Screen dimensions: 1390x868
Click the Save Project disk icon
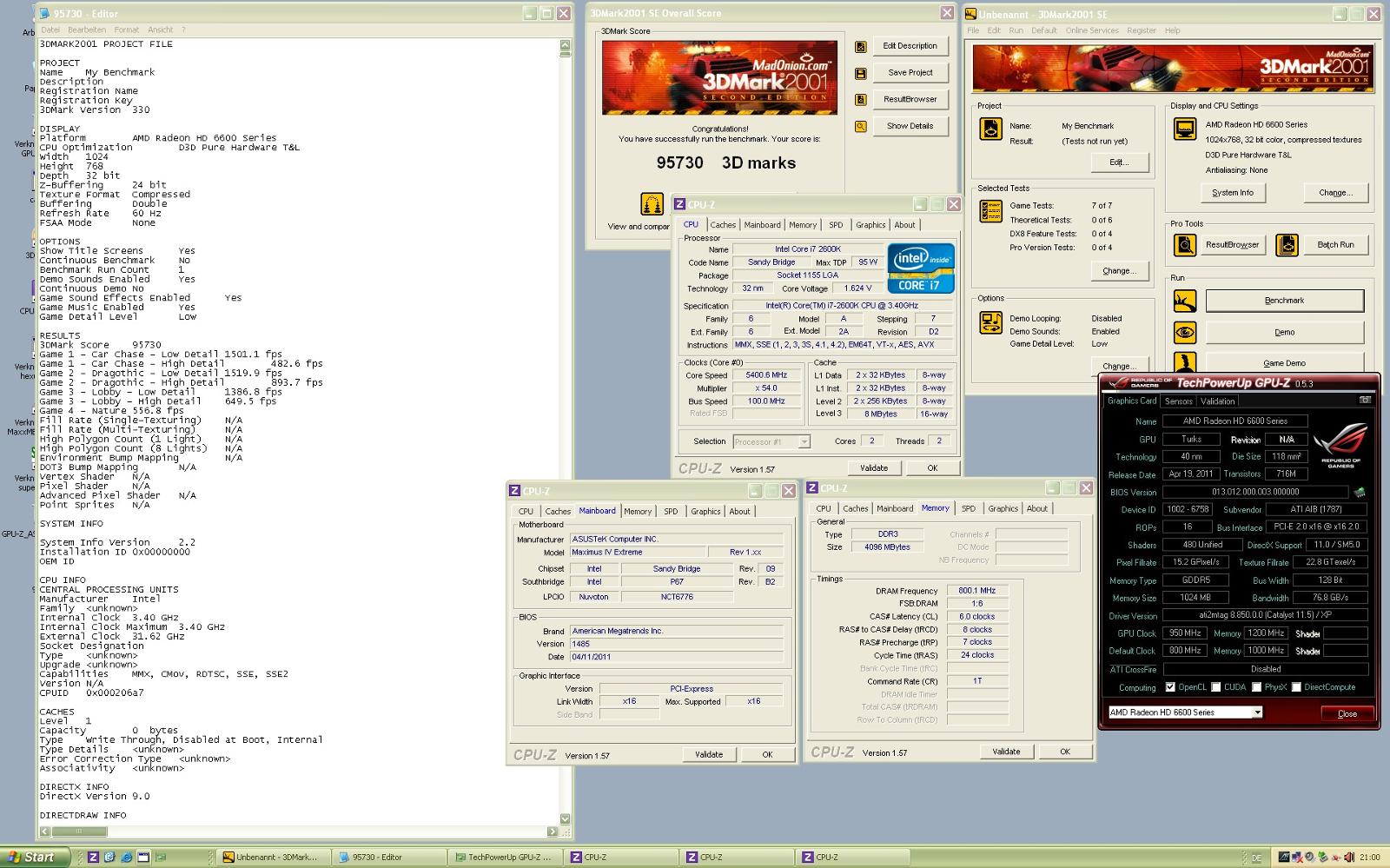860,74
